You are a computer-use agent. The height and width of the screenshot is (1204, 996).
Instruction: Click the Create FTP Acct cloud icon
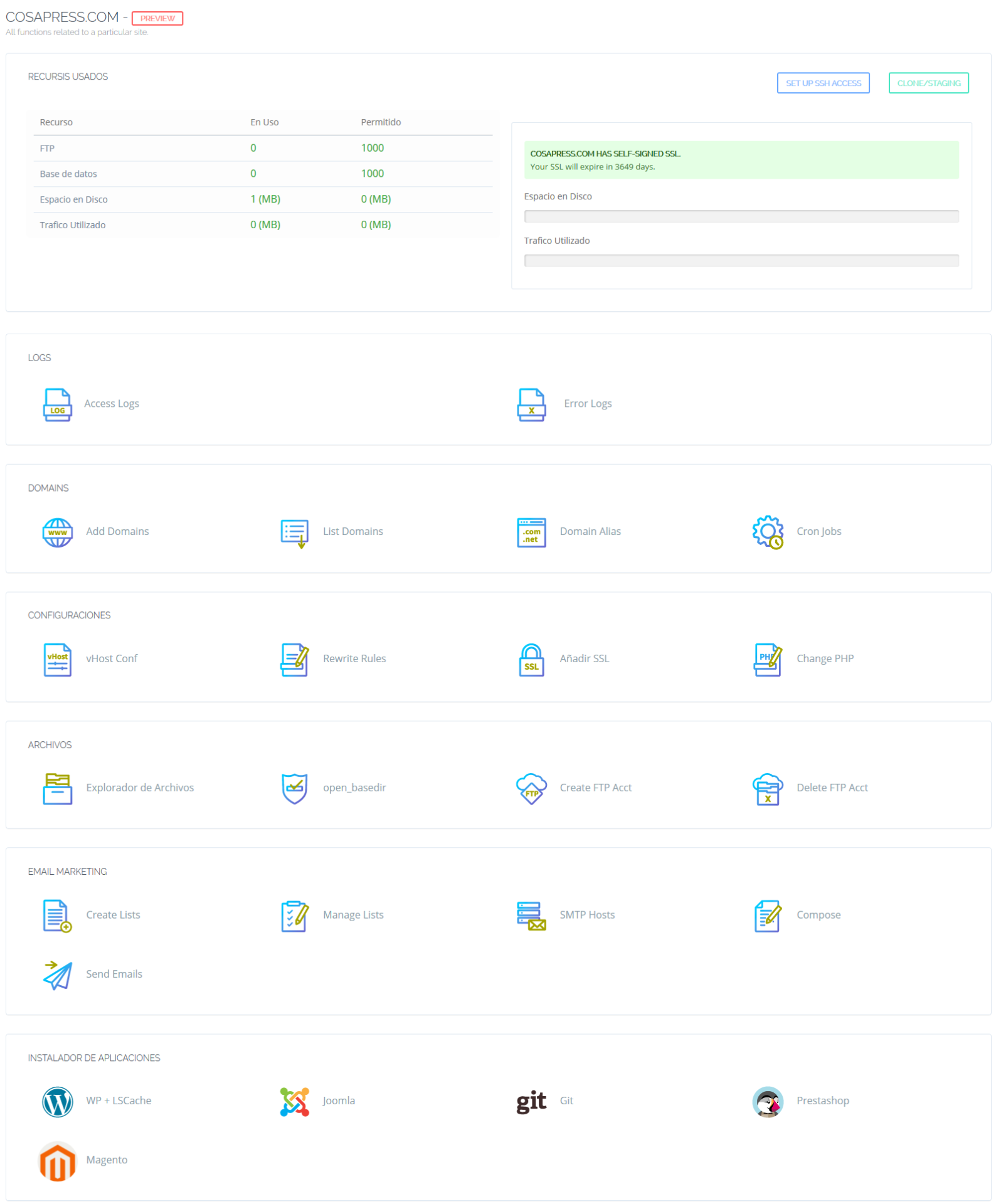coord(531,789)
